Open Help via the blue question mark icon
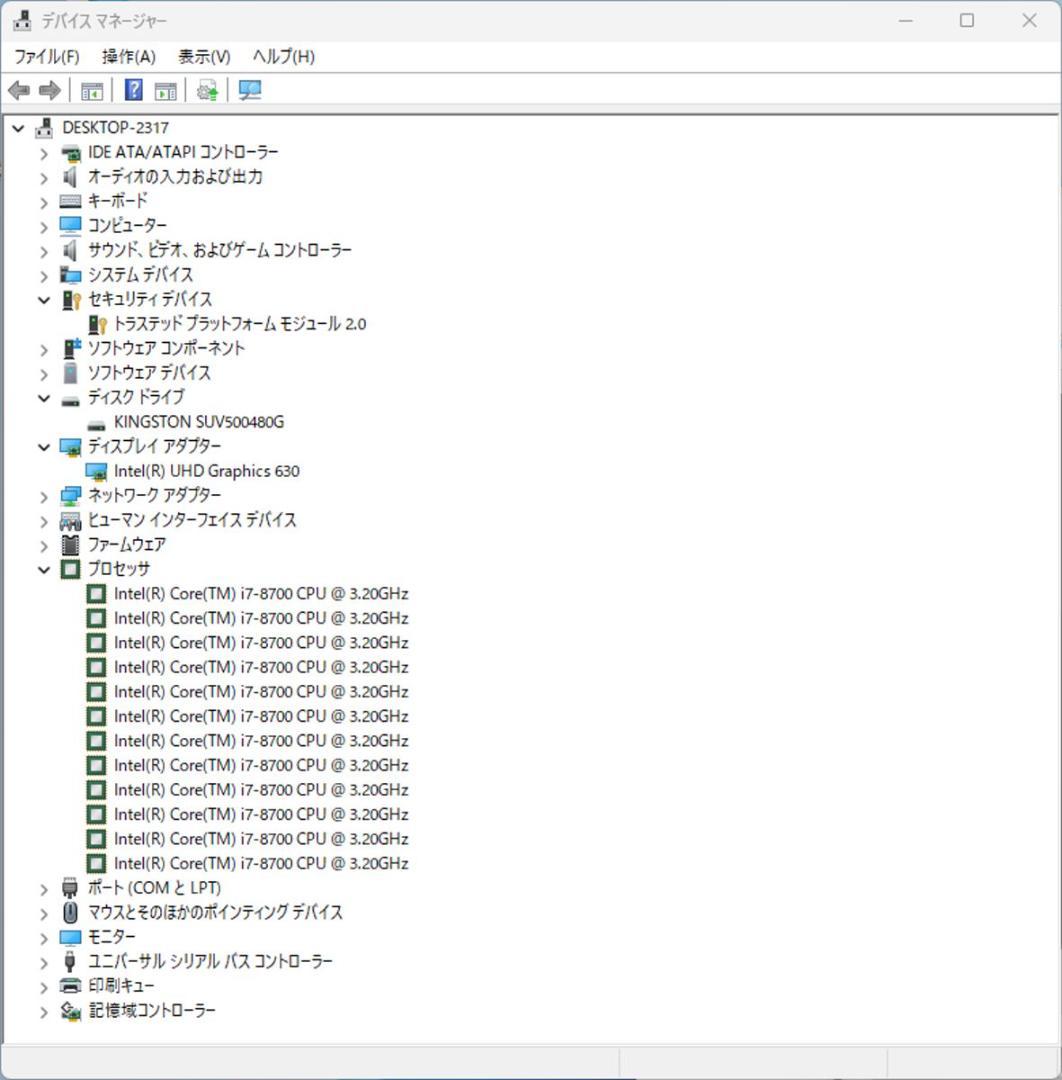The image size is (1062, 1080). (x=131, y=90)
